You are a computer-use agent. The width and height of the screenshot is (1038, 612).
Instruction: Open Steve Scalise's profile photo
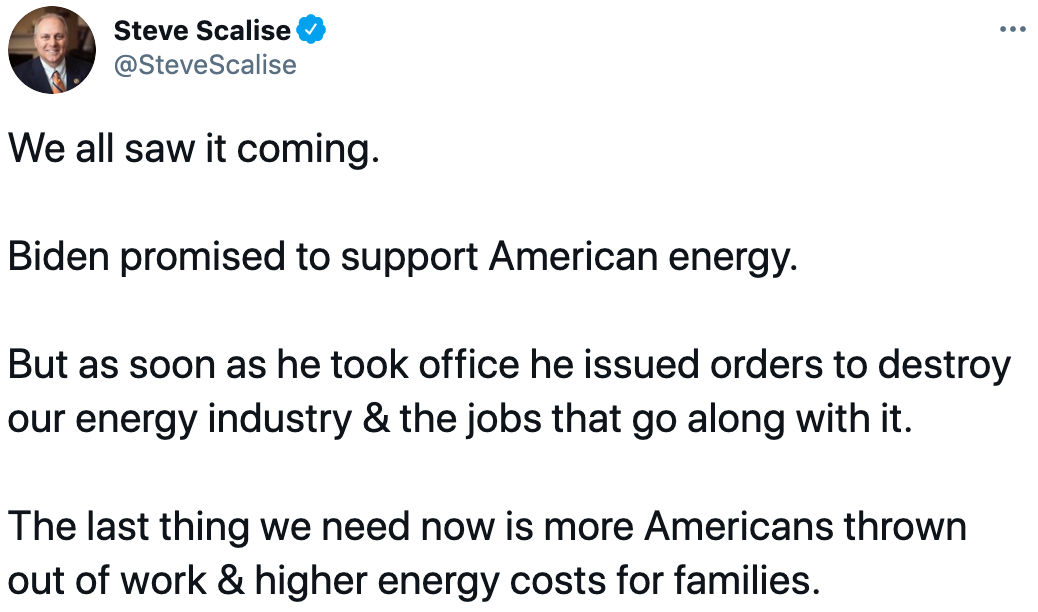[x=52, y=50]
